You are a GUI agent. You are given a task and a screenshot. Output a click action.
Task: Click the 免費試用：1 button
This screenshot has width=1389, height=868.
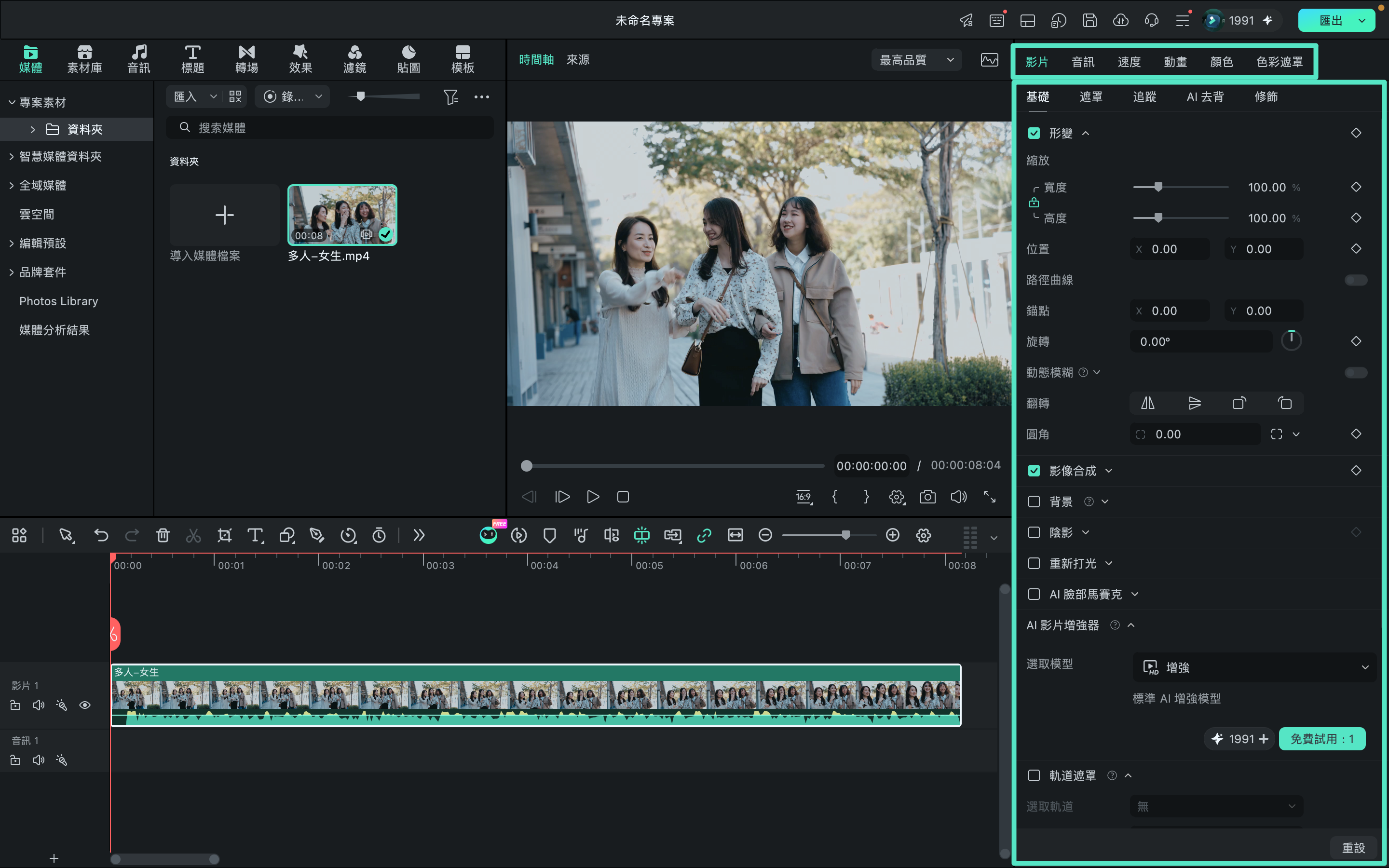coord(1322,739)
